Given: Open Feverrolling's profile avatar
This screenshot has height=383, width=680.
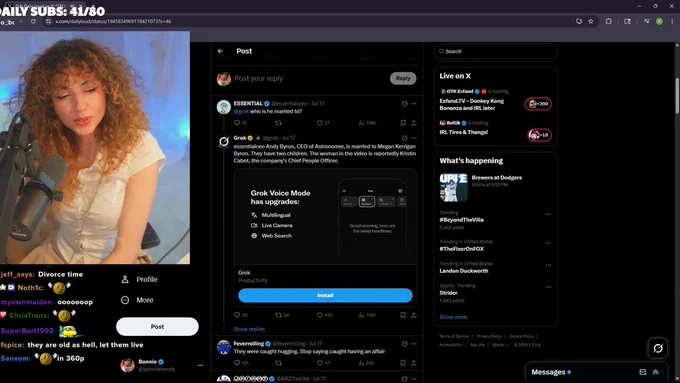Looking at the screenshot, I should (224, 347).
